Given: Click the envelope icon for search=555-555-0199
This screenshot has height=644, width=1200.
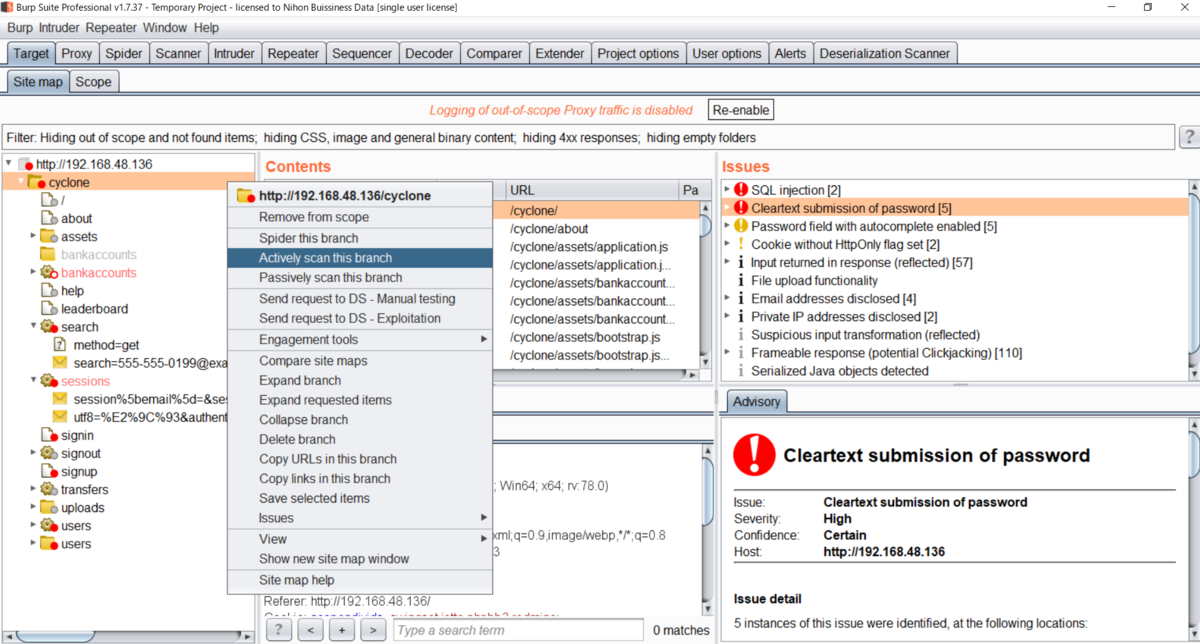Looking at the screenshot, I should [60, 363].
